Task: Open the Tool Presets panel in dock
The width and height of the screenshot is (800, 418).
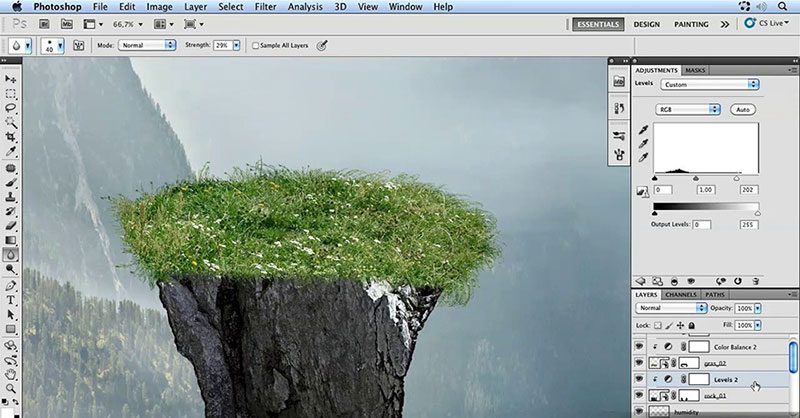Action: 619,135
